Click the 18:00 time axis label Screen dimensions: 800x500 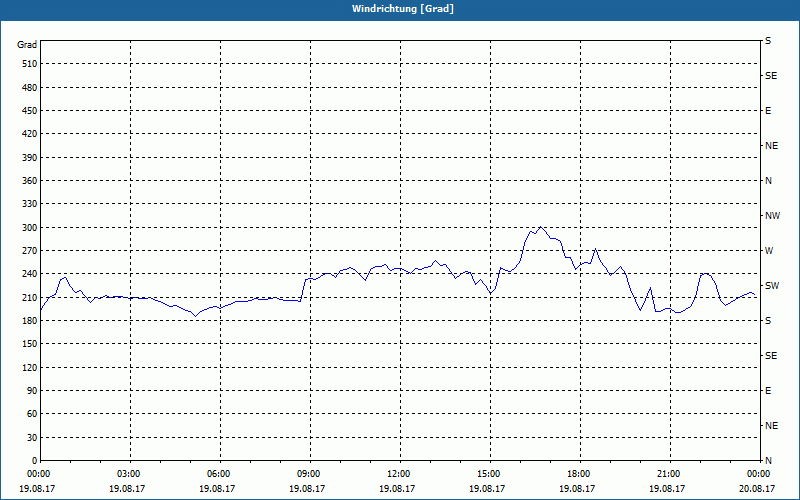[580, 474]
